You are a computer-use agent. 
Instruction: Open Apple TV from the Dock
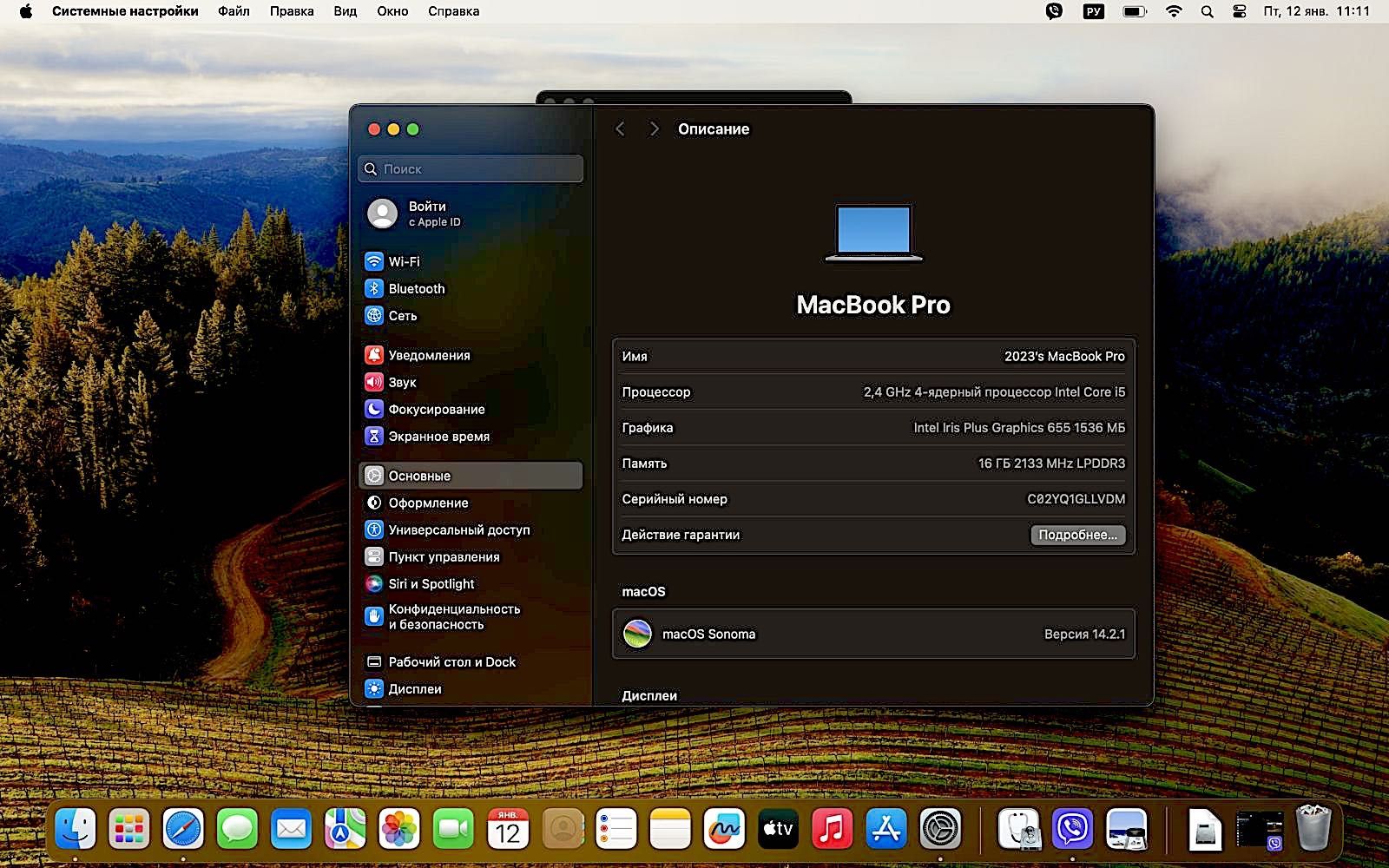(x=778, y=830)
